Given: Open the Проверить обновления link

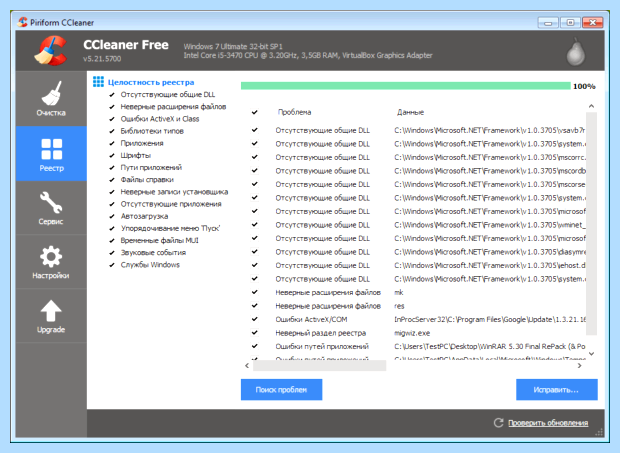Looking at the screenshot, I should [x=548, y=423].
